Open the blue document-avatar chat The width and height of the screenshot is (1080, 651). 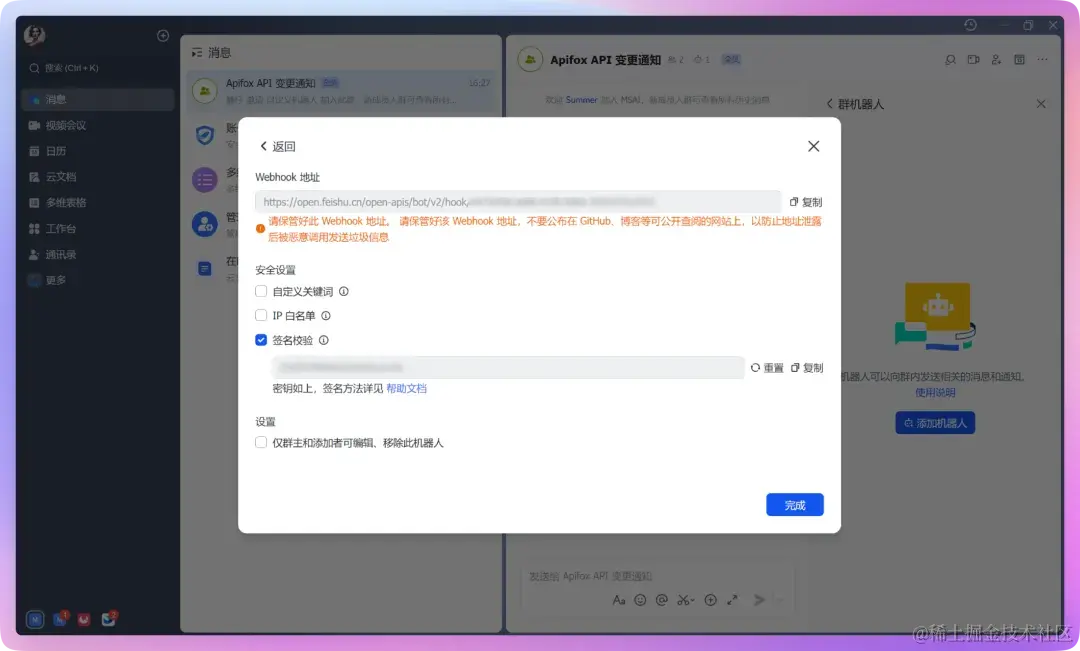click(x=205, y=269)
